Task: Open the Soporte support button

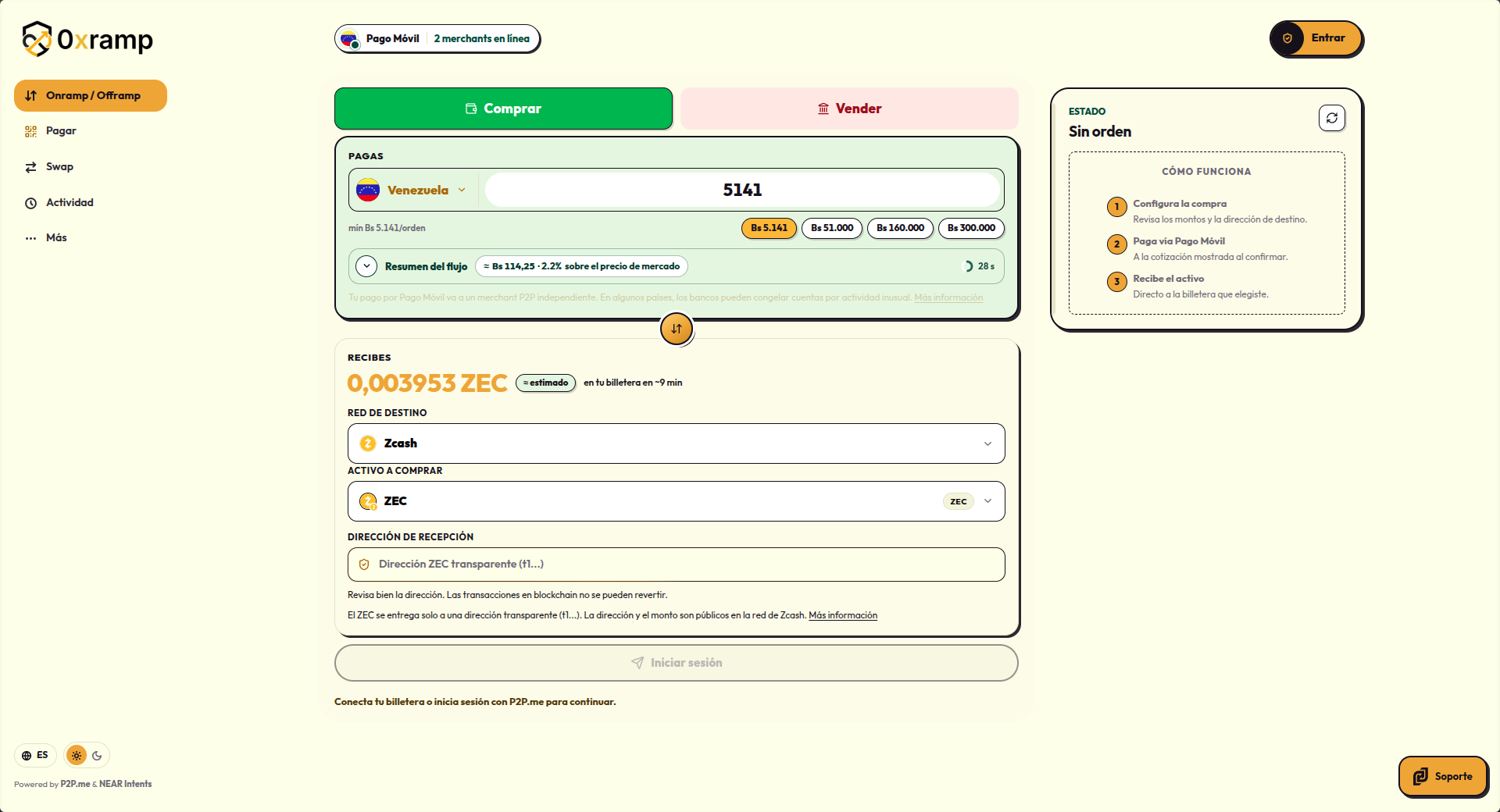Action: pos(1443,776)
